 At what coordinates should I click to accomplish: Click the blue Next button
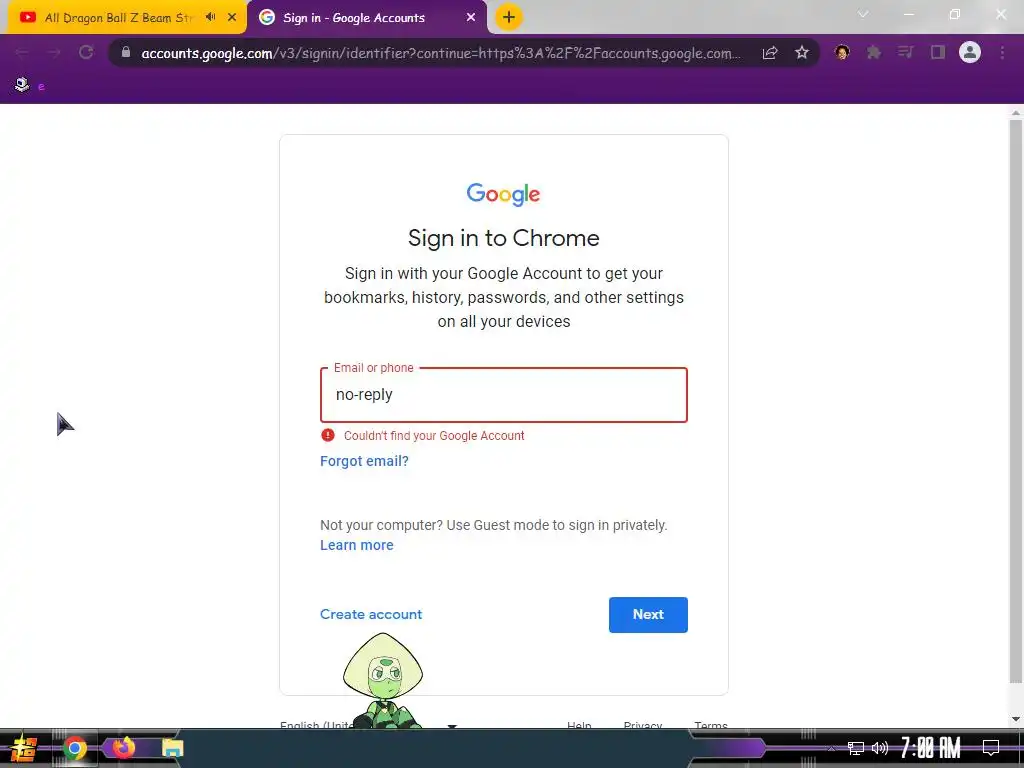click(x=648, y=615)
